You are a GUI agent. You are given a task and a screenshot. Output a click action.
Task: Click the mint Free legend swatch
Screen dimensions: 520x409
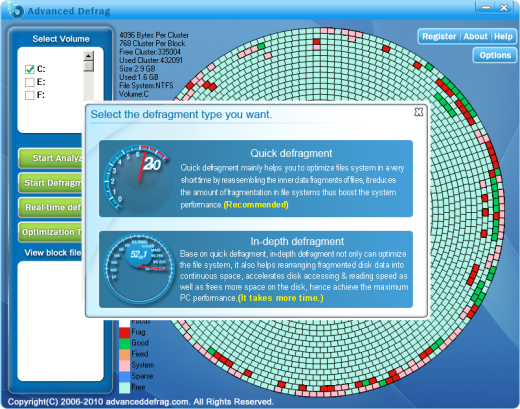coord(124,387)
